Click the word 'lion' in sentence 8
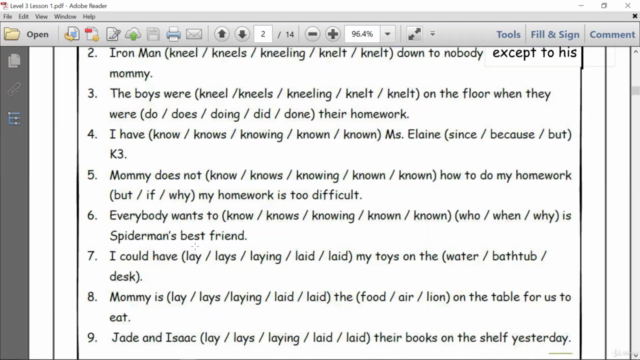The image size is (640, 360). pyautogui.click(x=436, y=297)
